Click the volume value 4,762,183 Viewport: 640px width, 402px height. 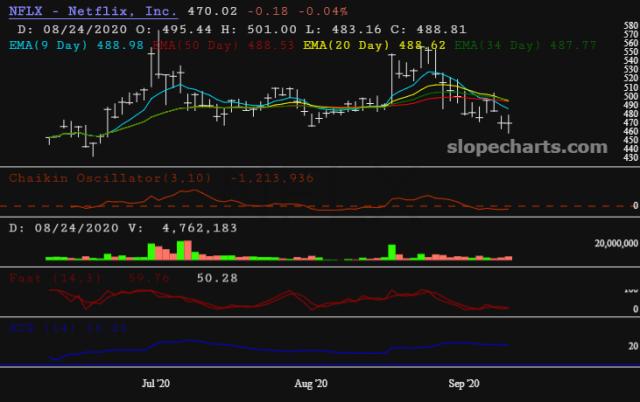coord(200,228)
